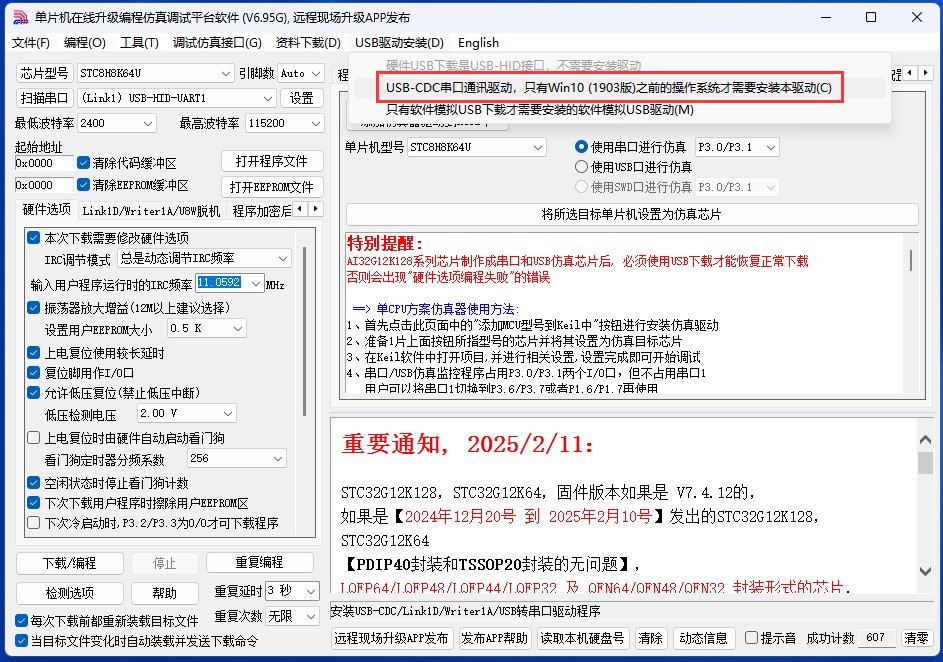The height and width of the screenshot is (662, 943).
Task: Open serial simulation P3.0/P3.1 dropdown
Action: pos(737,147)
